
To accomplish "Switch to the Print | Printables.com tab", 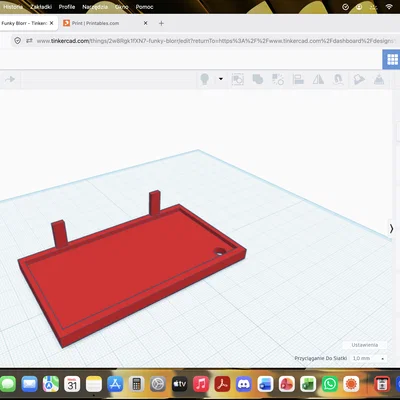I will pyautogui.click(x=96, y=23).
